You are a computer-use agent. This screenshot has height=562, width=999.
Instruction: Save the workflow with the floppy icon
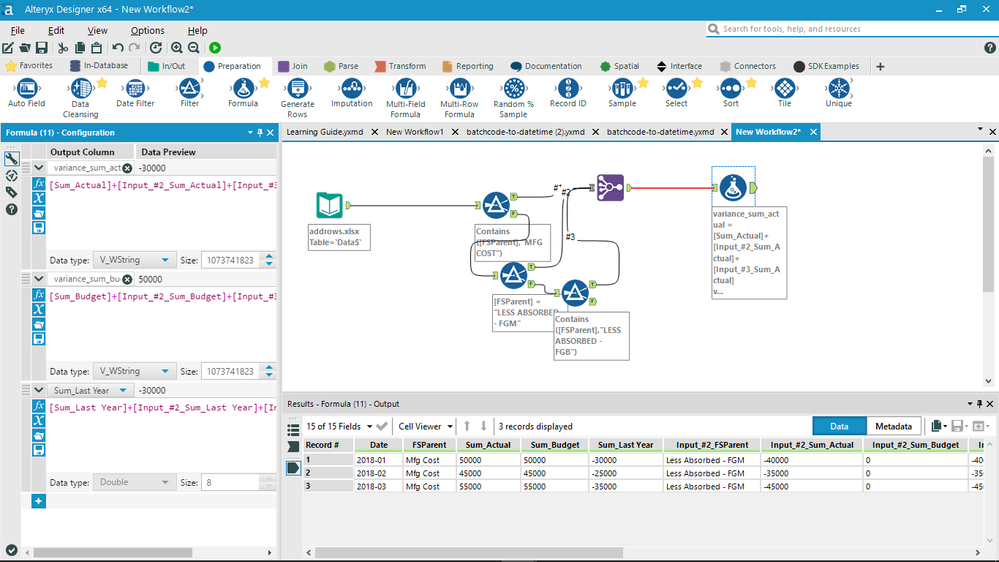[41, 48]
